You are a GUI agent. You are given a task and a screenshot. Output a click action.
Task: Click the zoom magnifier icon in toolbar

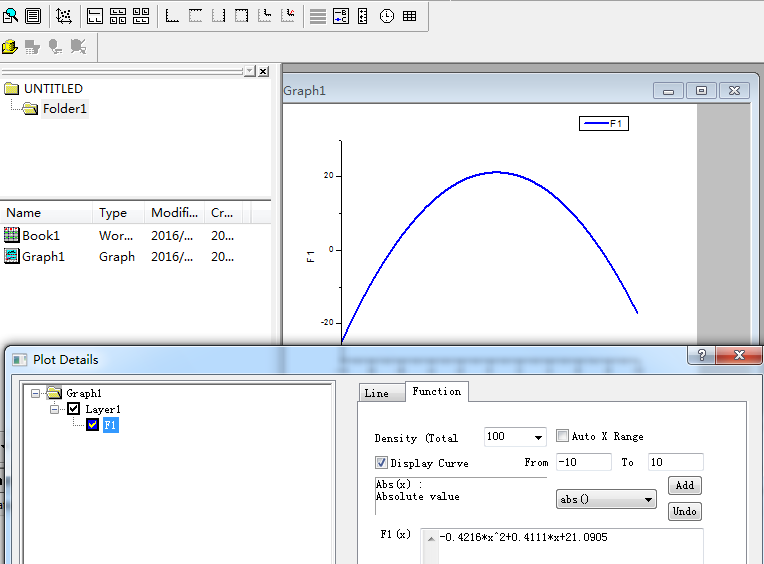point(10,16)
